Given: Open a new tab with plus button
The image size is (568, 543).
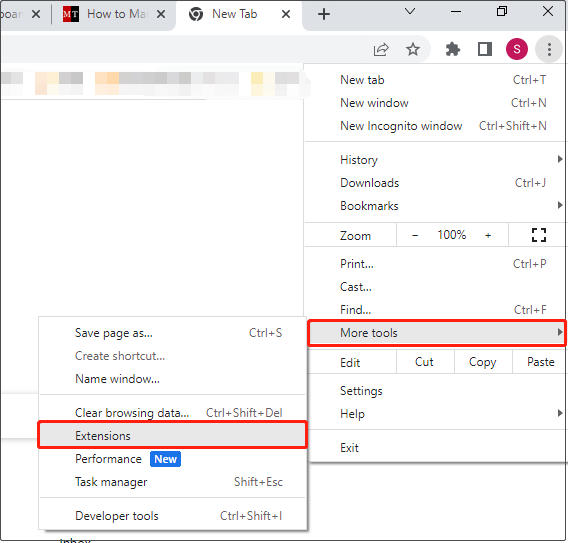Looking at the screenshot, I should pos(323,14).
